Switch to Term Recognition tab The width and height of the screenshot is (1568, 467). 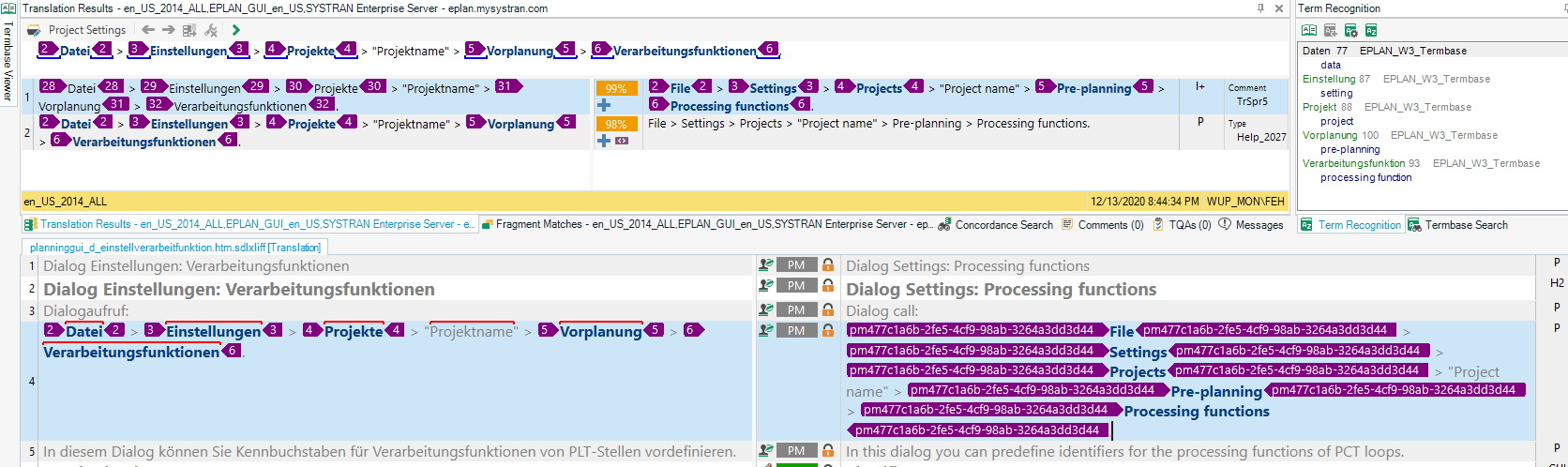[x=1350, y=225]
